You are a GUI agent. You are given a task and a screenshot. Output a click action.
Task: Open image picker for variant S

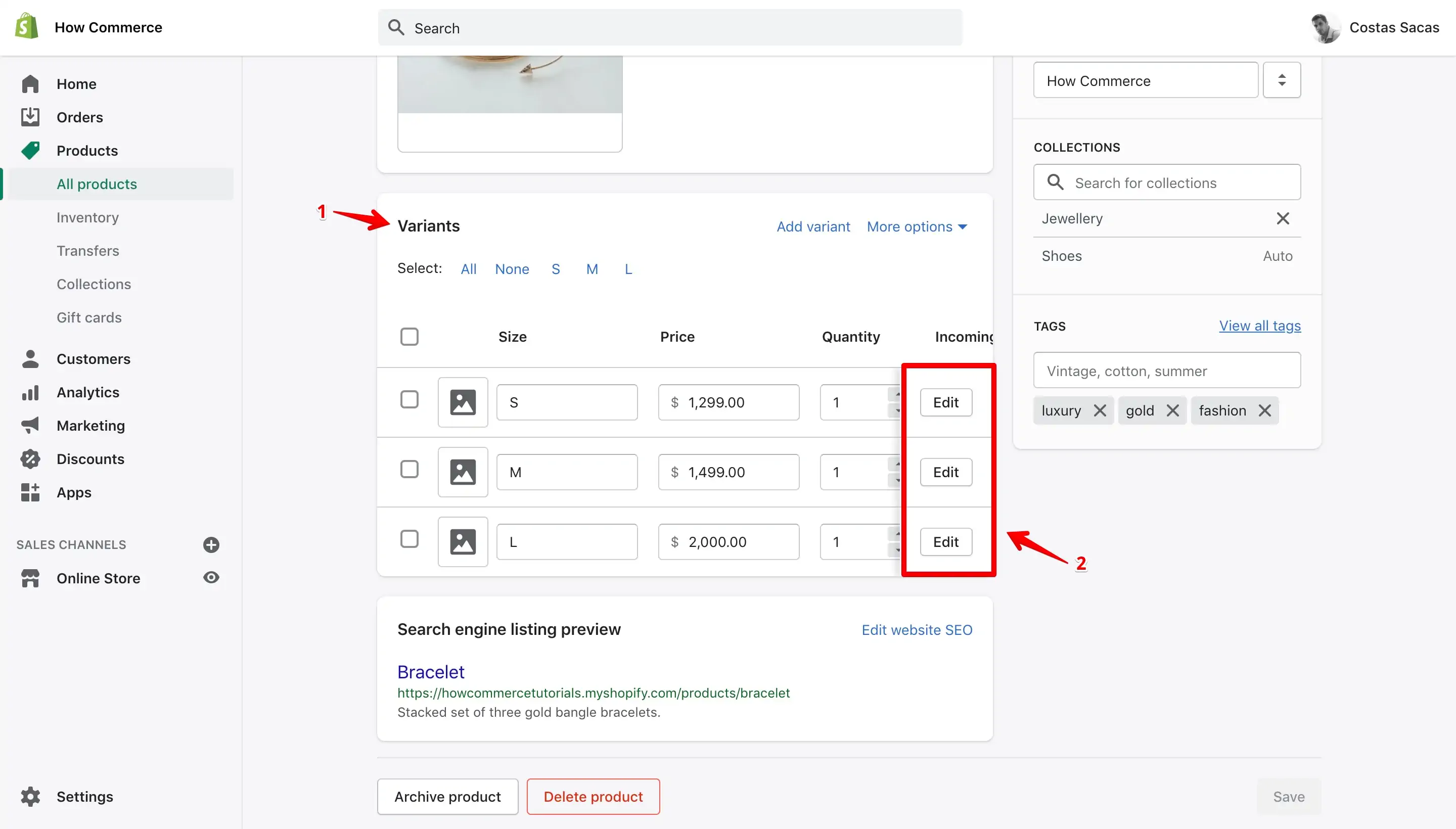pyautogui.click(x=463, y=402)
